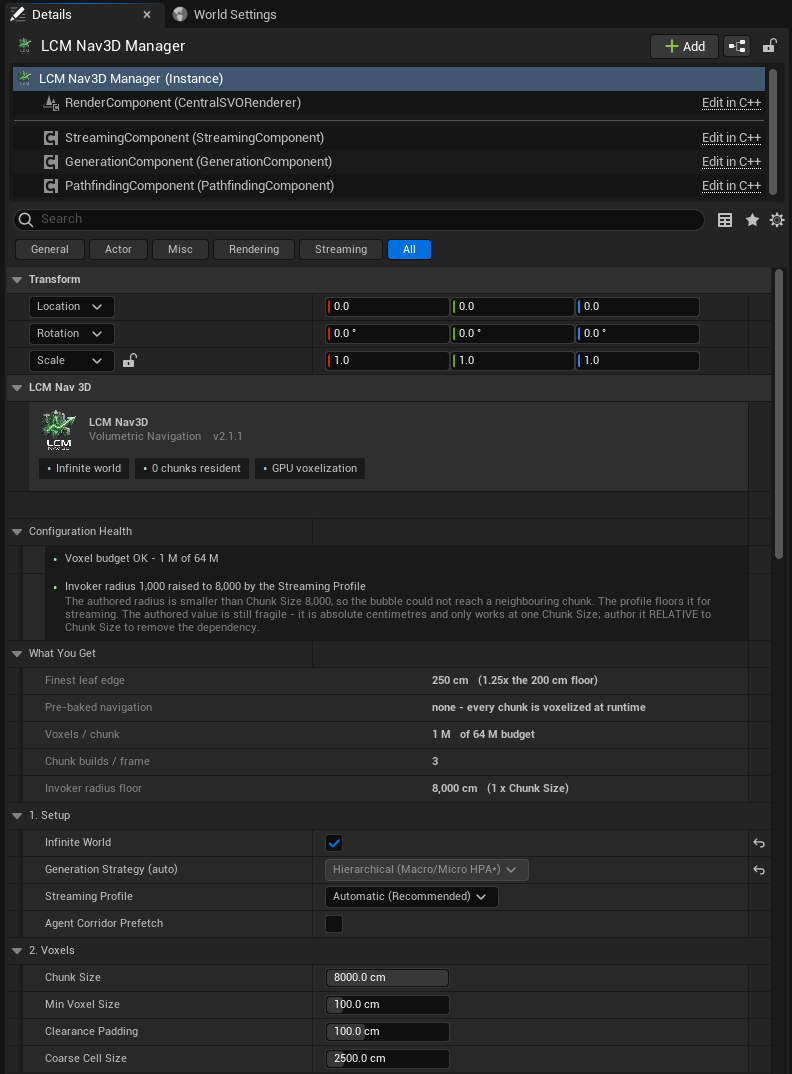The width and height of the screenshot is (792, 1074).
Task: Click the Clearance Padding slider field
Action: click(x=387, y=1032)
